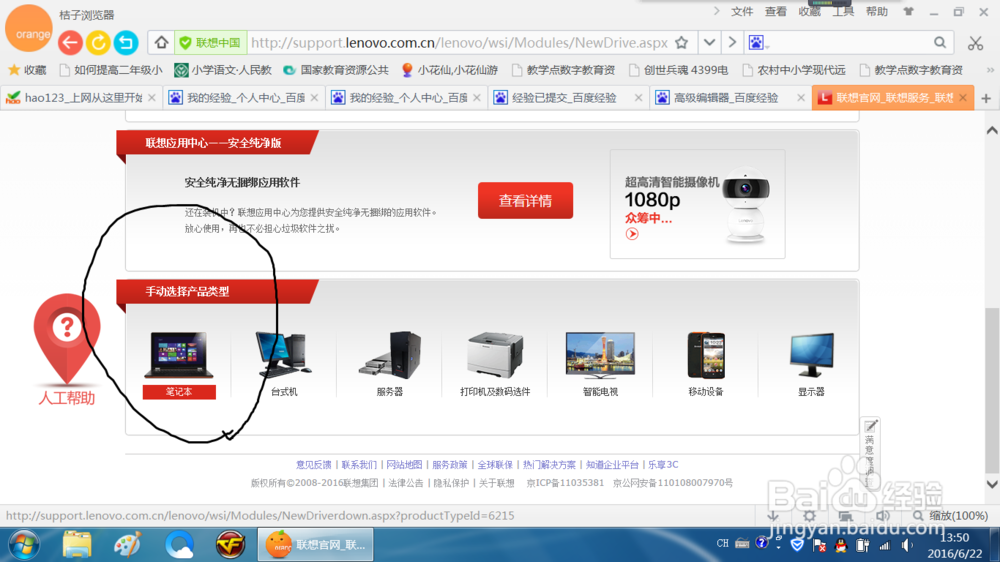Open the 查看 menu
This screenshot has width=1000, height=562.
coord(776,11)
